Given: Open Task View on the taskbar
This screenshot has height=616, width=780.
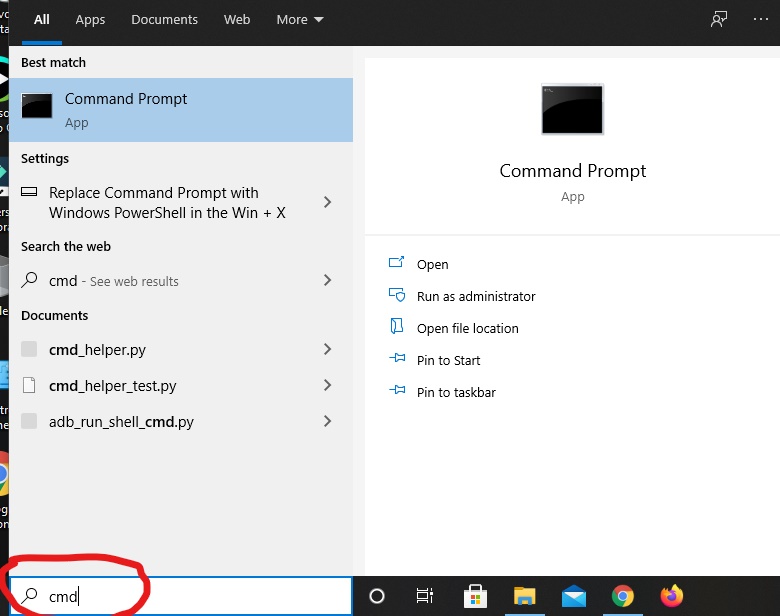Looking at the screenshot, I should pyautogui.click(x=425, y=596).
